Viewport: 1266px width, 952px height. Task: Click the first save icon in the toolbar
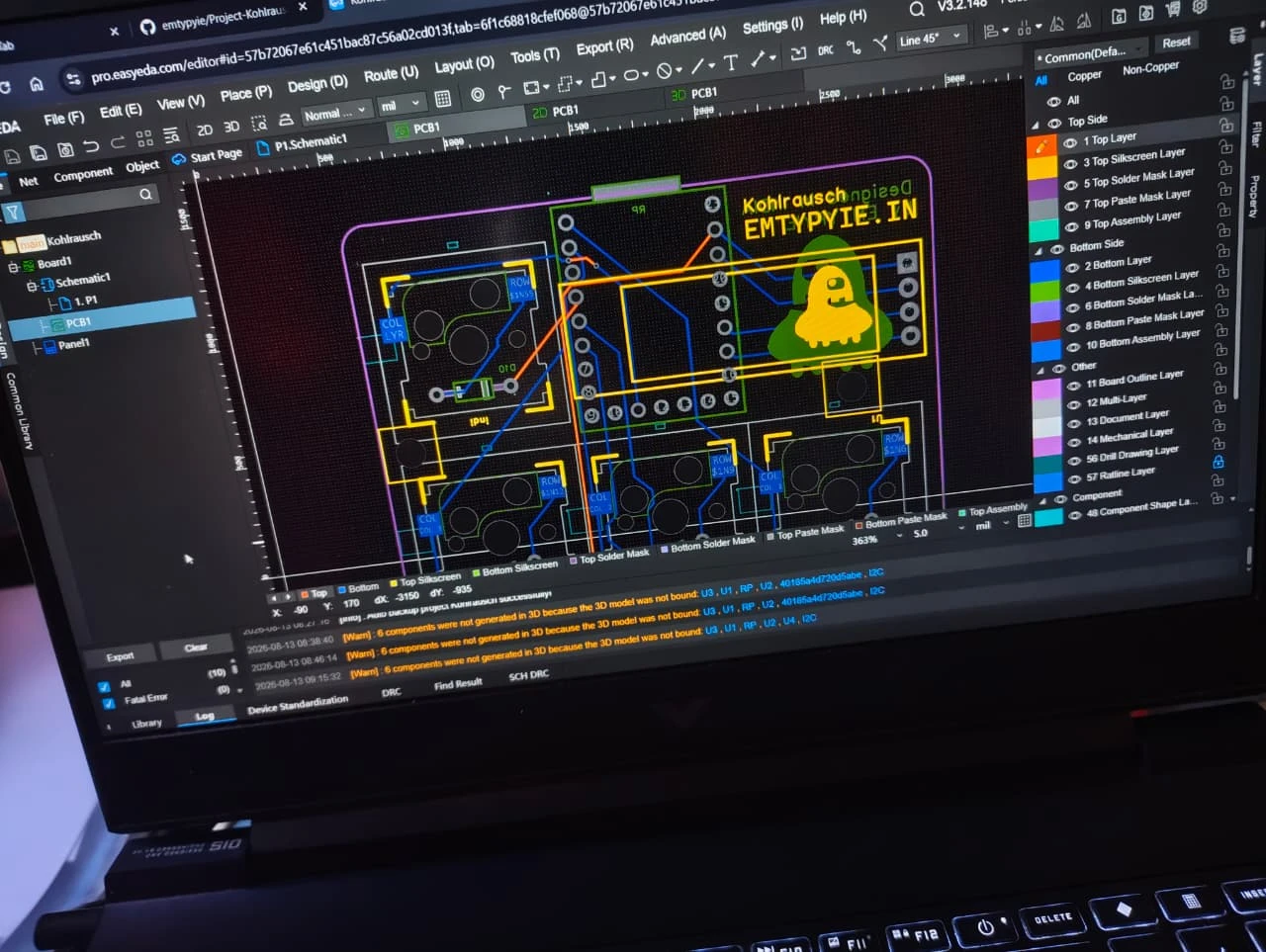[x=11, y=155]
